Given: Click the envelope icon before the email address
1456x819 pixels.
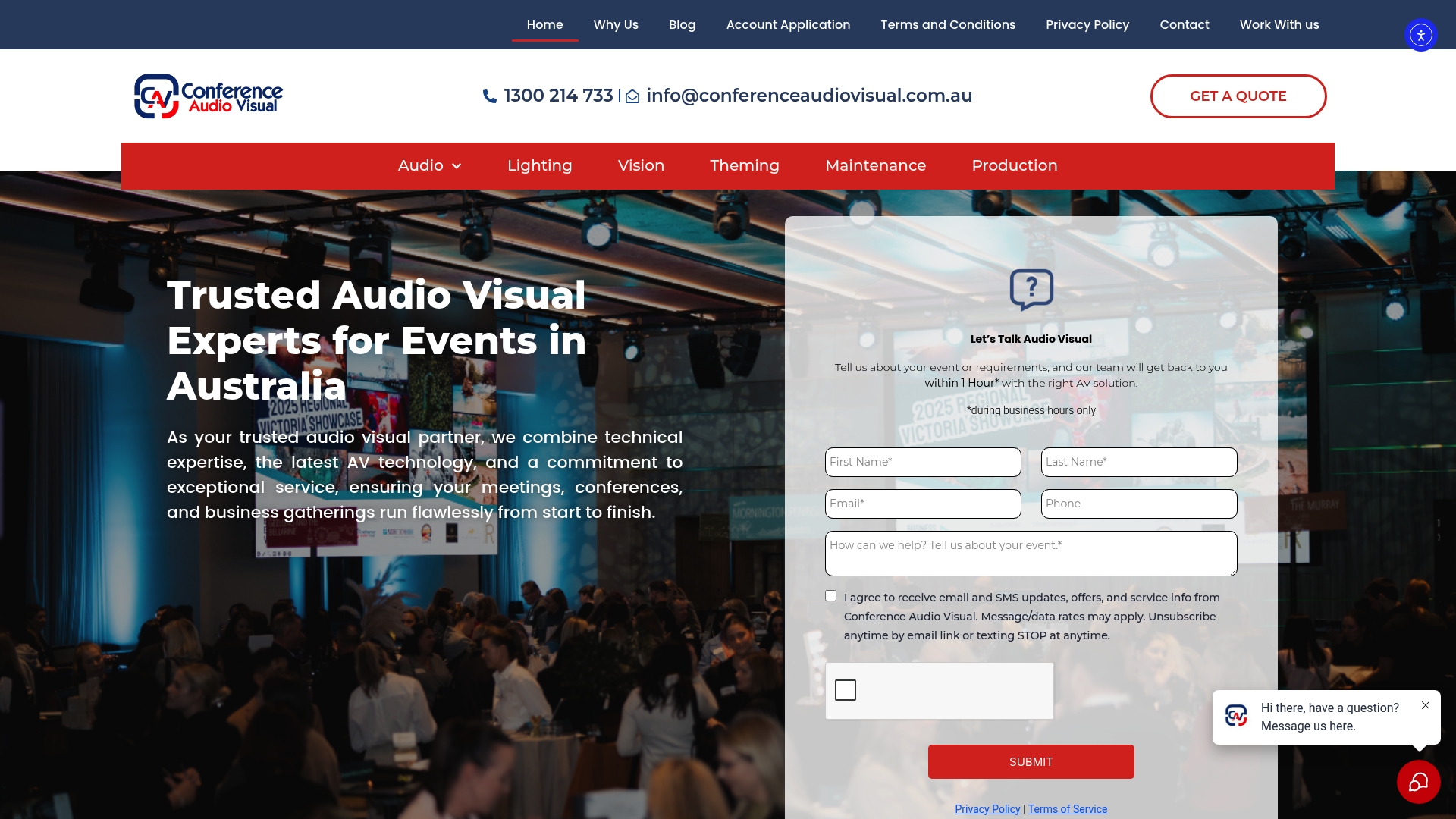Looking at the screenshot, I should click(x=632, y=96).
